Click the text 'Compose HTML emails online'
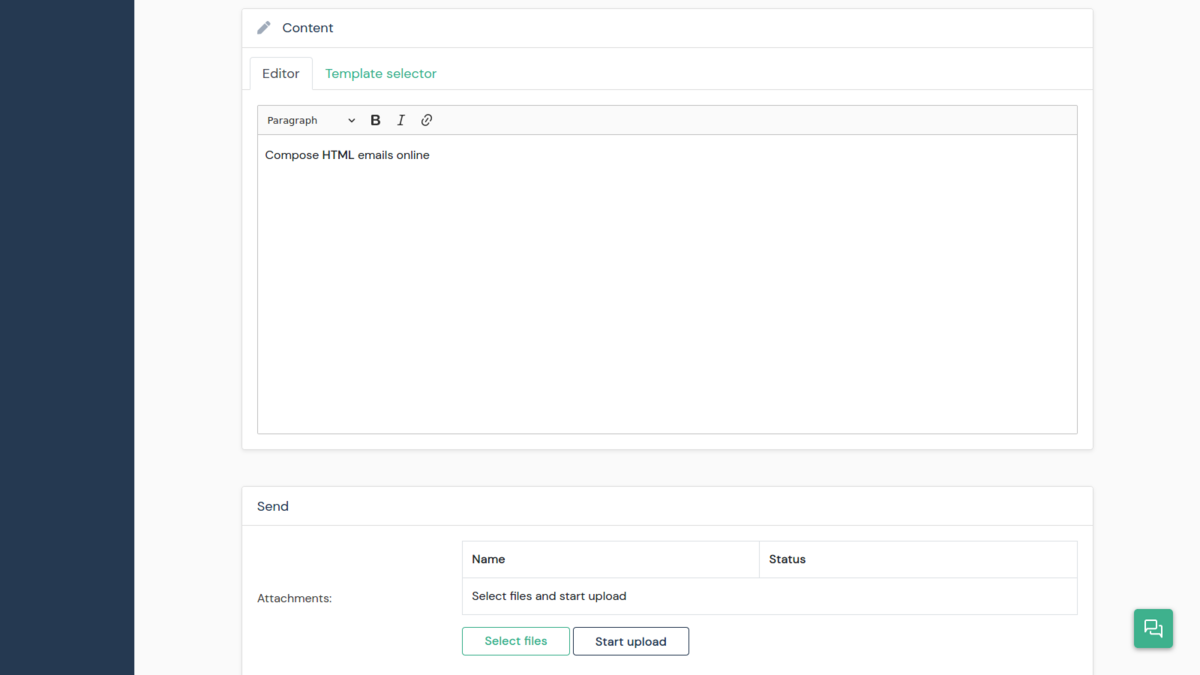 [347, 155]
